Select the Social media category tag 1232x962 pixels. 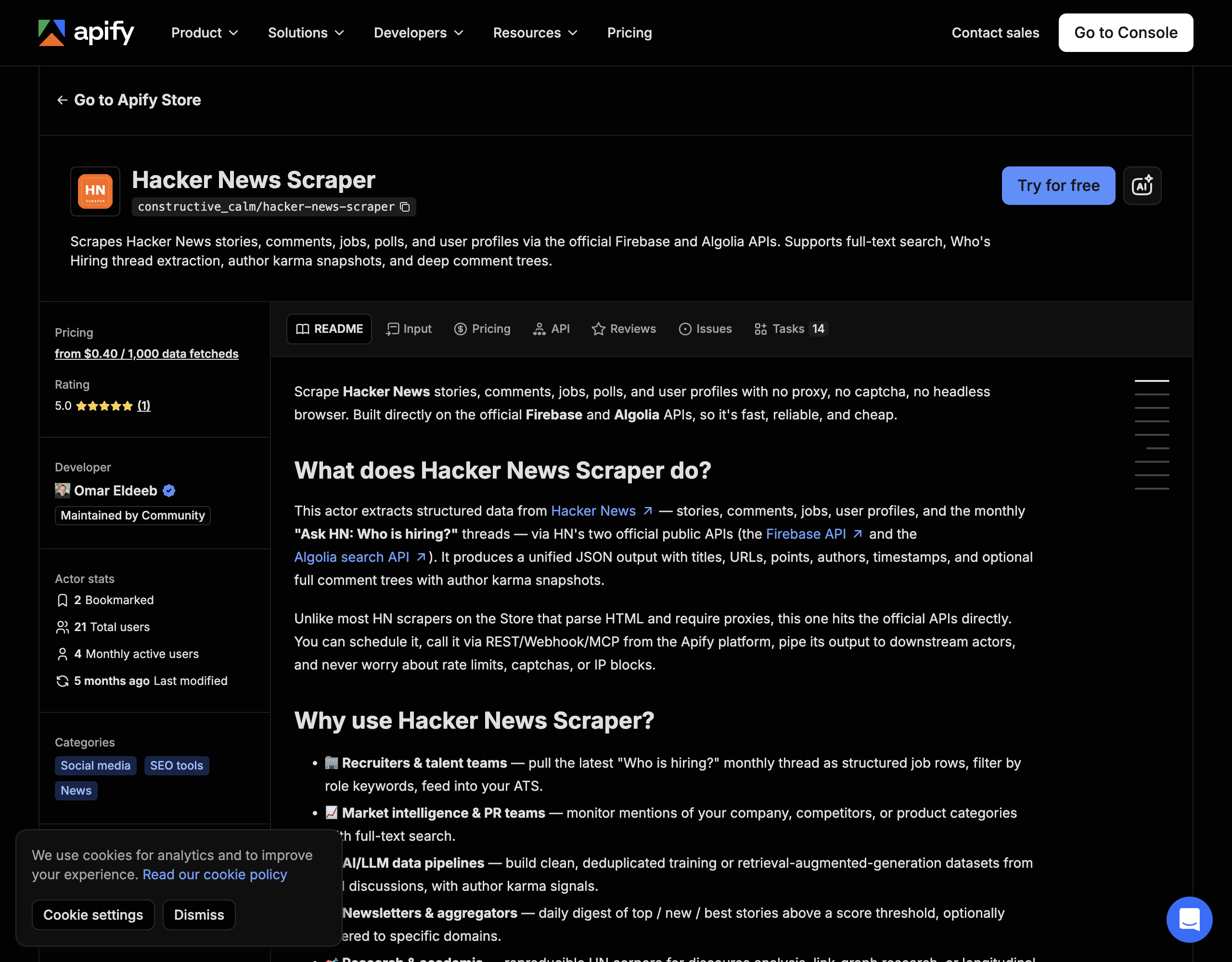tap(95, 766)
